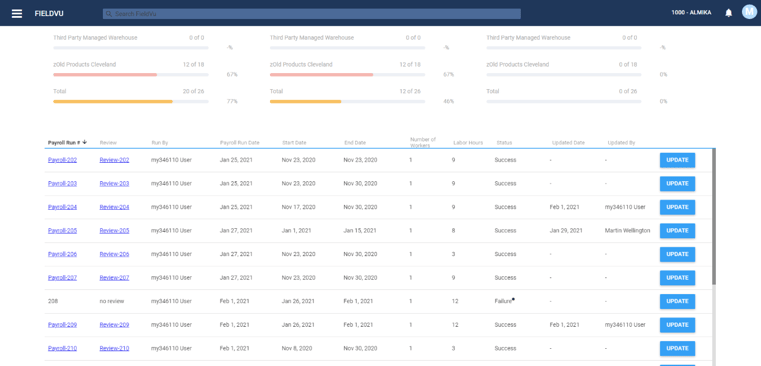Image resolution: width=761 pixels, height=366 pixels.
Task: Click UPDATE for payroll run 208
Action: (677, 301)
